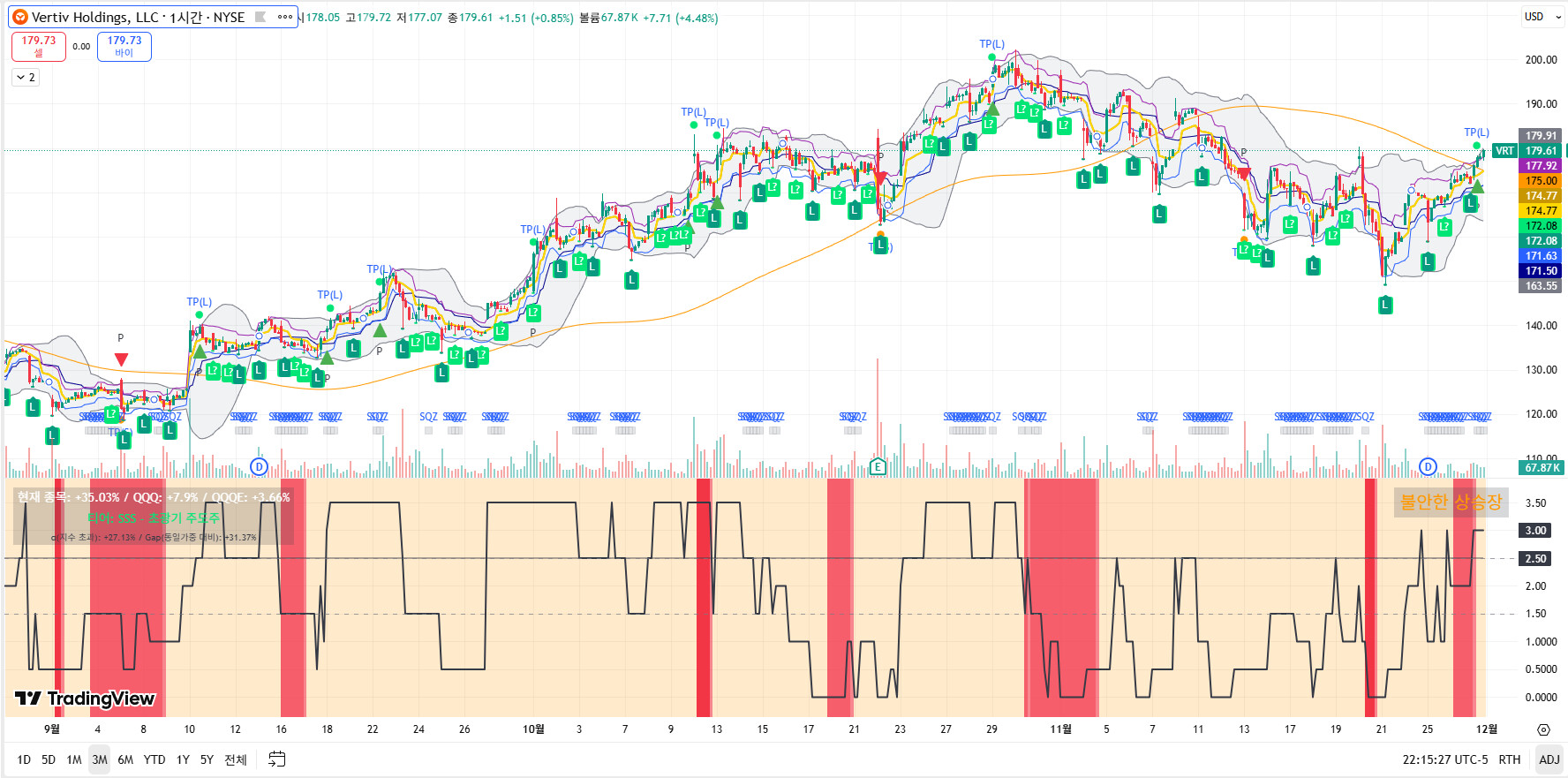Select the L marker near November 18

click(1314, 264)
